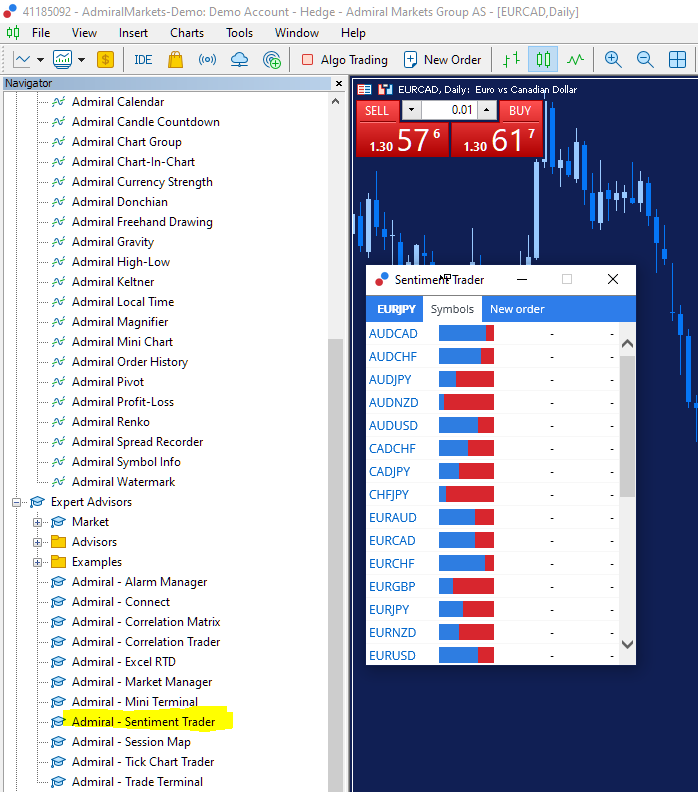
Task: Click the Signals broadcast icon
Action: (x=207, y=60)
